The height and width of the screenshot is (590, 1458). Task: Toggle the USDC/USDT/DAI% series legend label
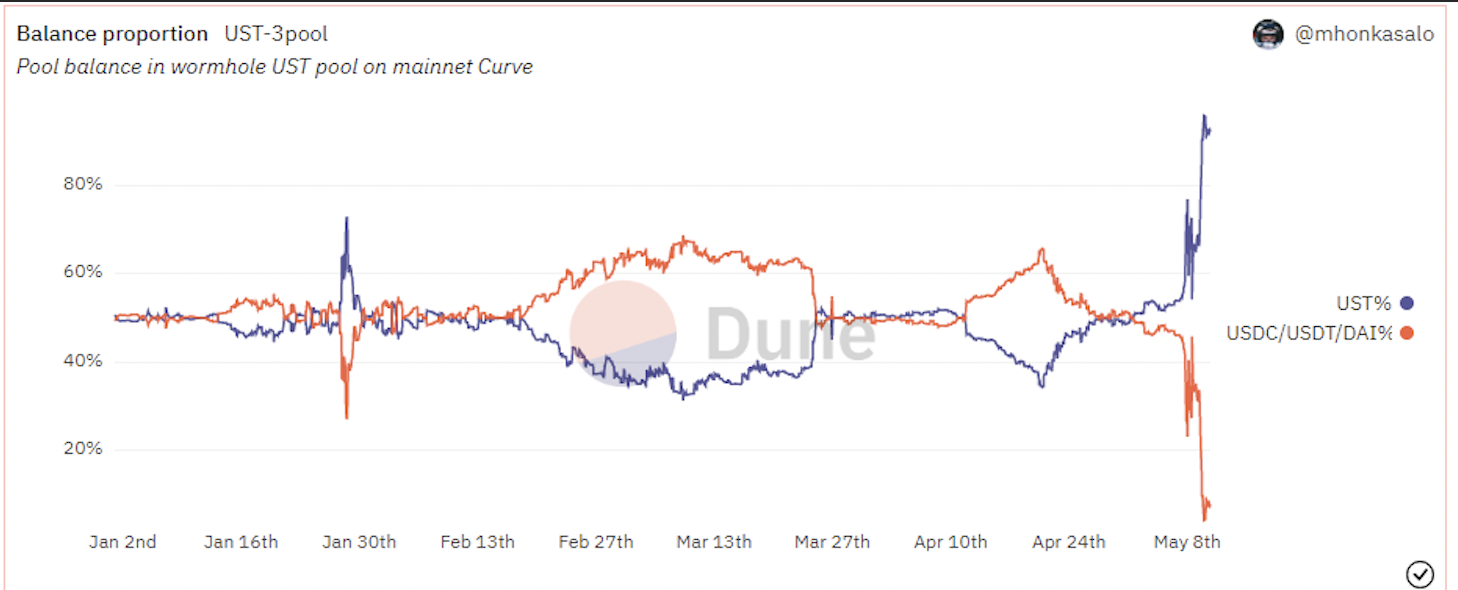pos(1309,333)
